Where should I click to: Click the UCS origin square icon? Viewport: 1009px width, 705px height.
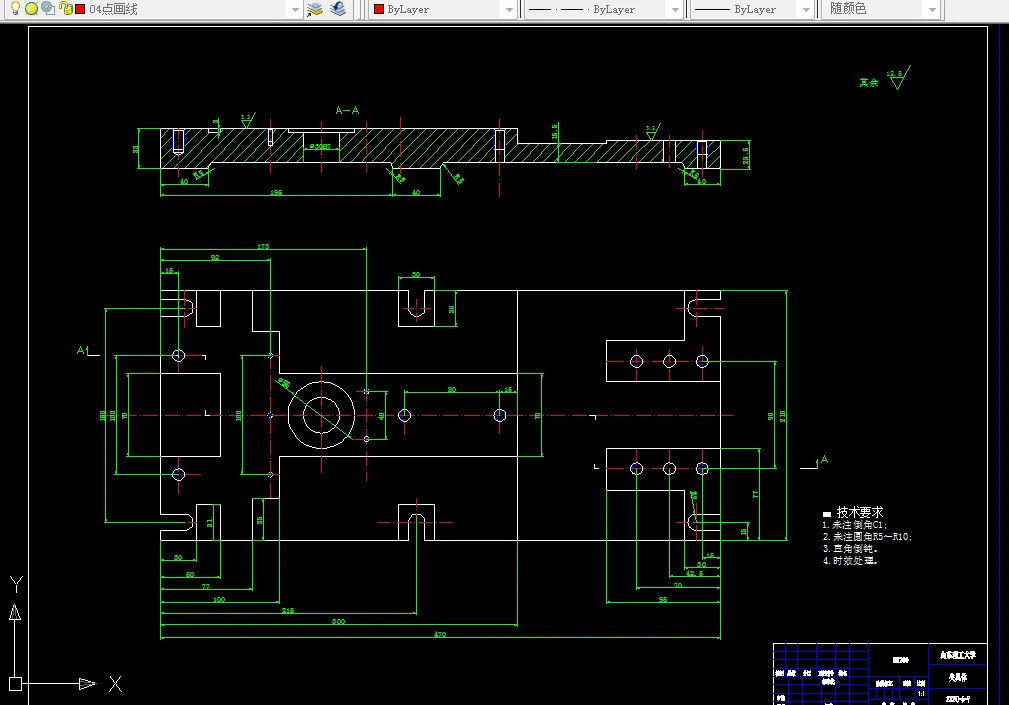click(x=15, y=684)
